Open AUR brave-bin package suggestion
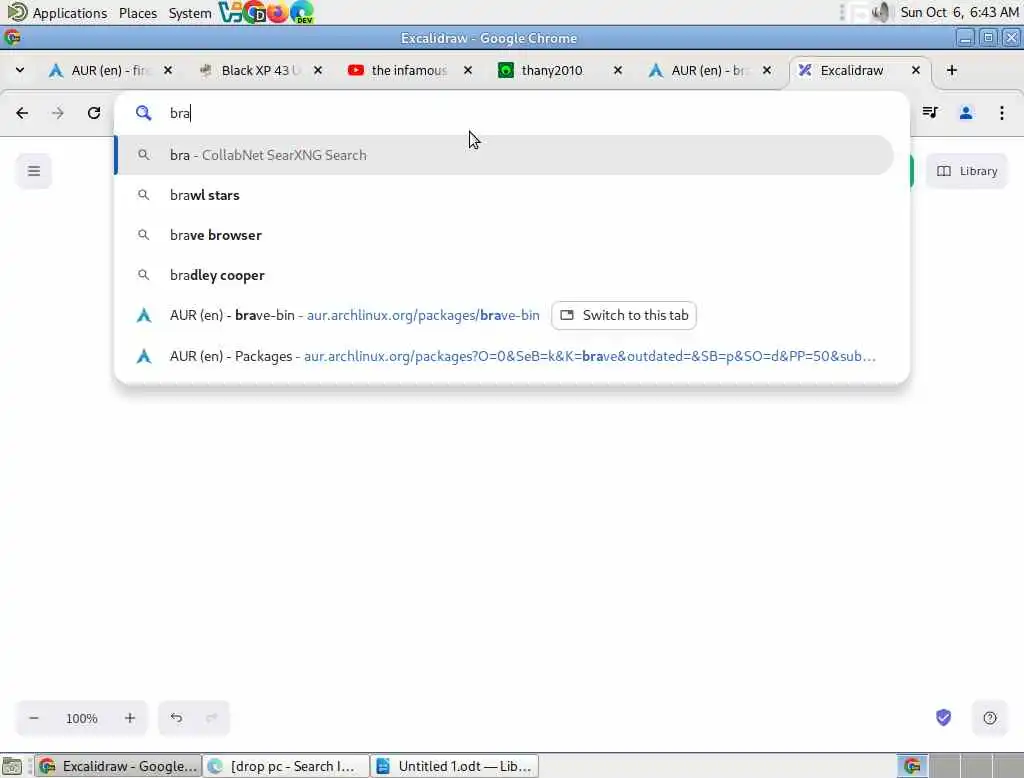 coord(354,316)
